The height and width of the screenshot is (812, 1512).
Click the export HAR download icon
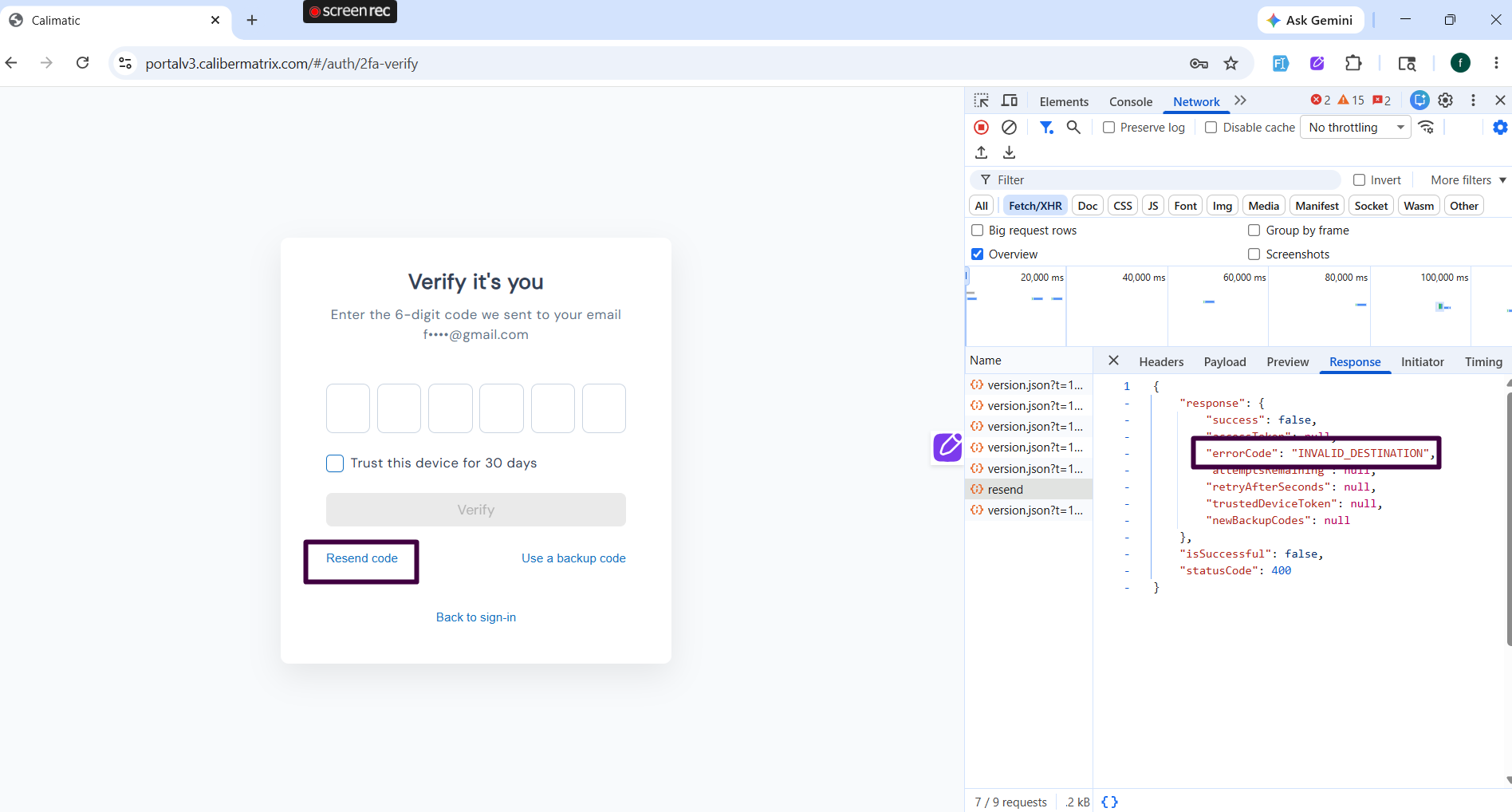pyautogui.click(x=1009, y=152)
